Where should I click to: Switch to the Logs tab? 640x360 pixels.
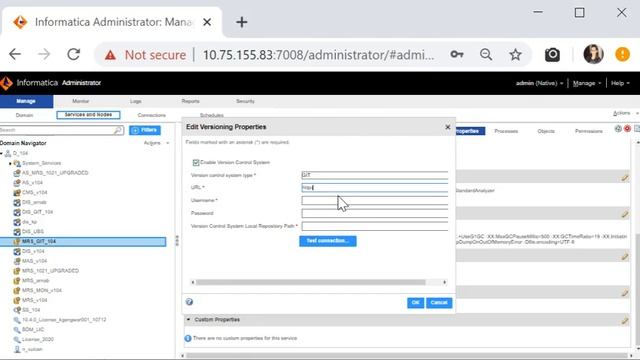click(136, 101)
